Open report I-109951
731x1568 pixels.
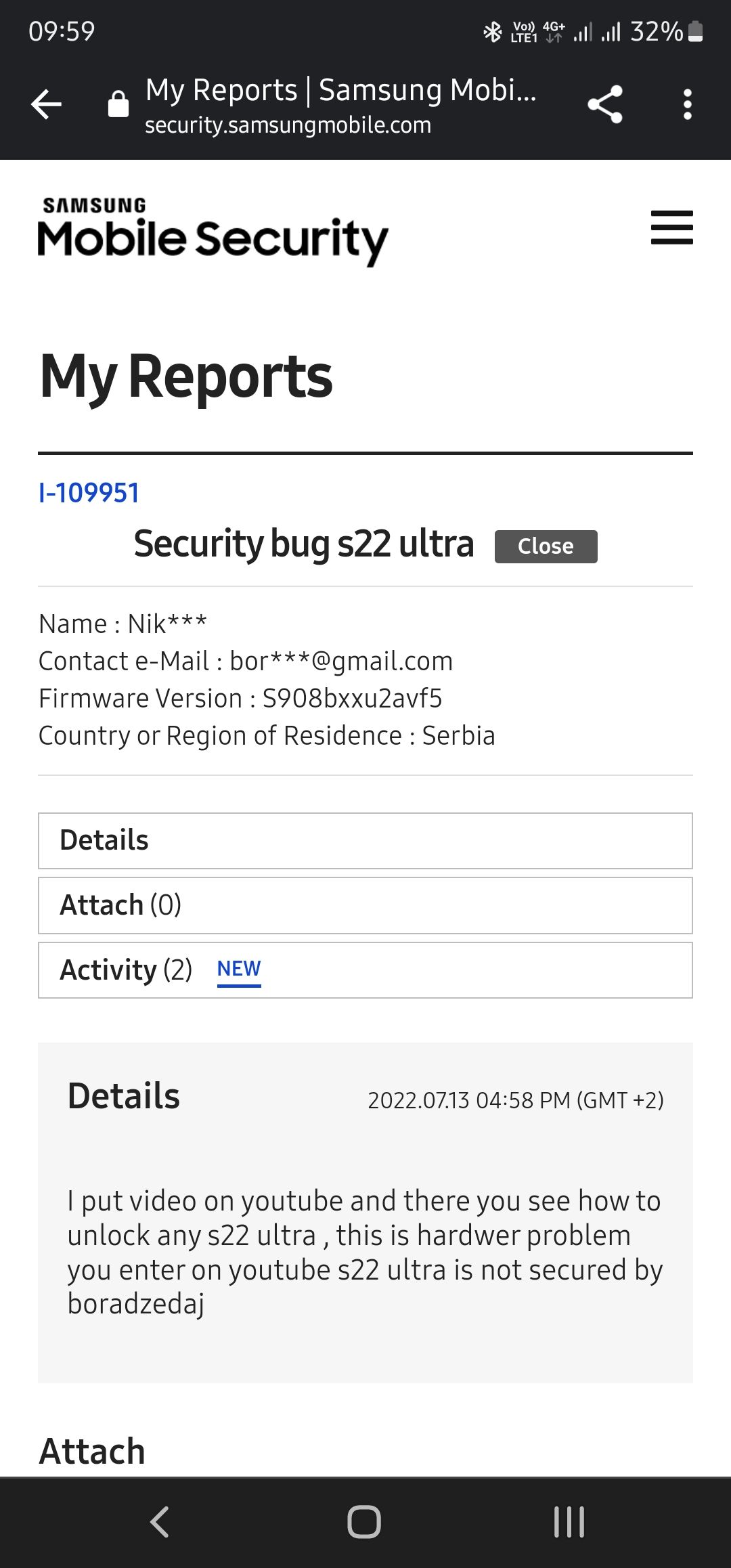tap(88, 493)
